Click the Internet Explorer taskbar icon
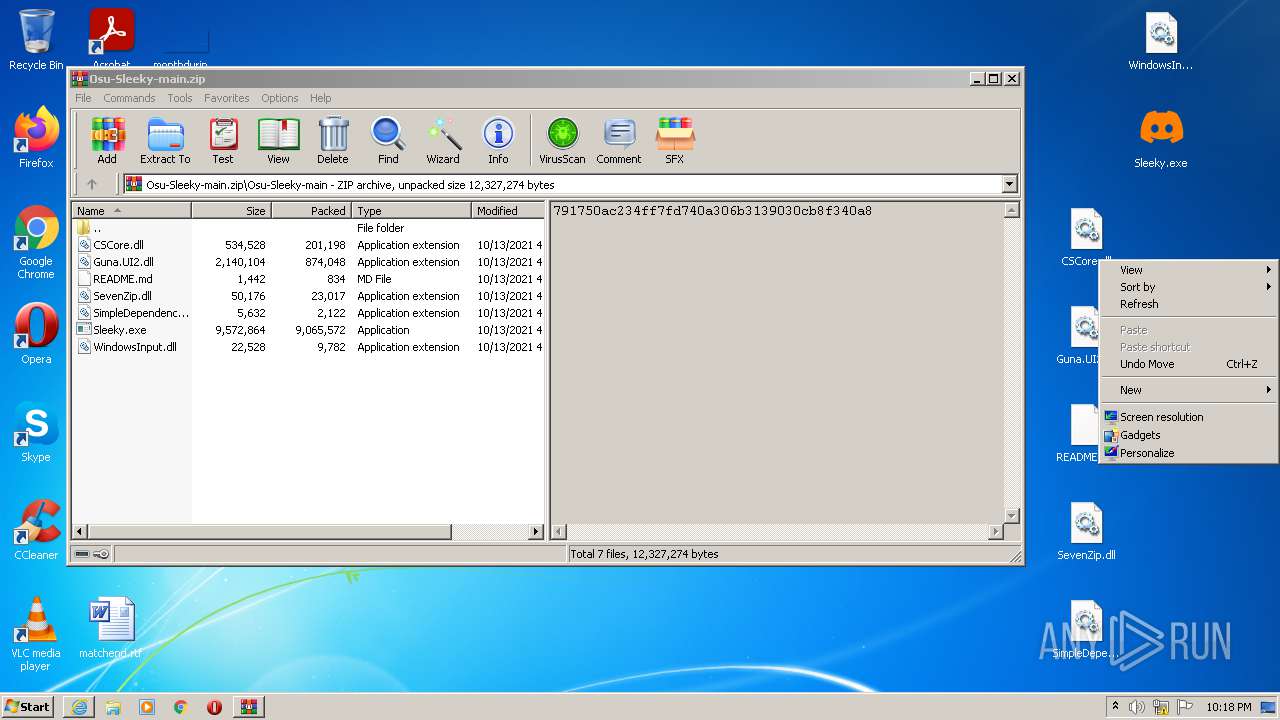1280x720 pixels. [79, 707]
